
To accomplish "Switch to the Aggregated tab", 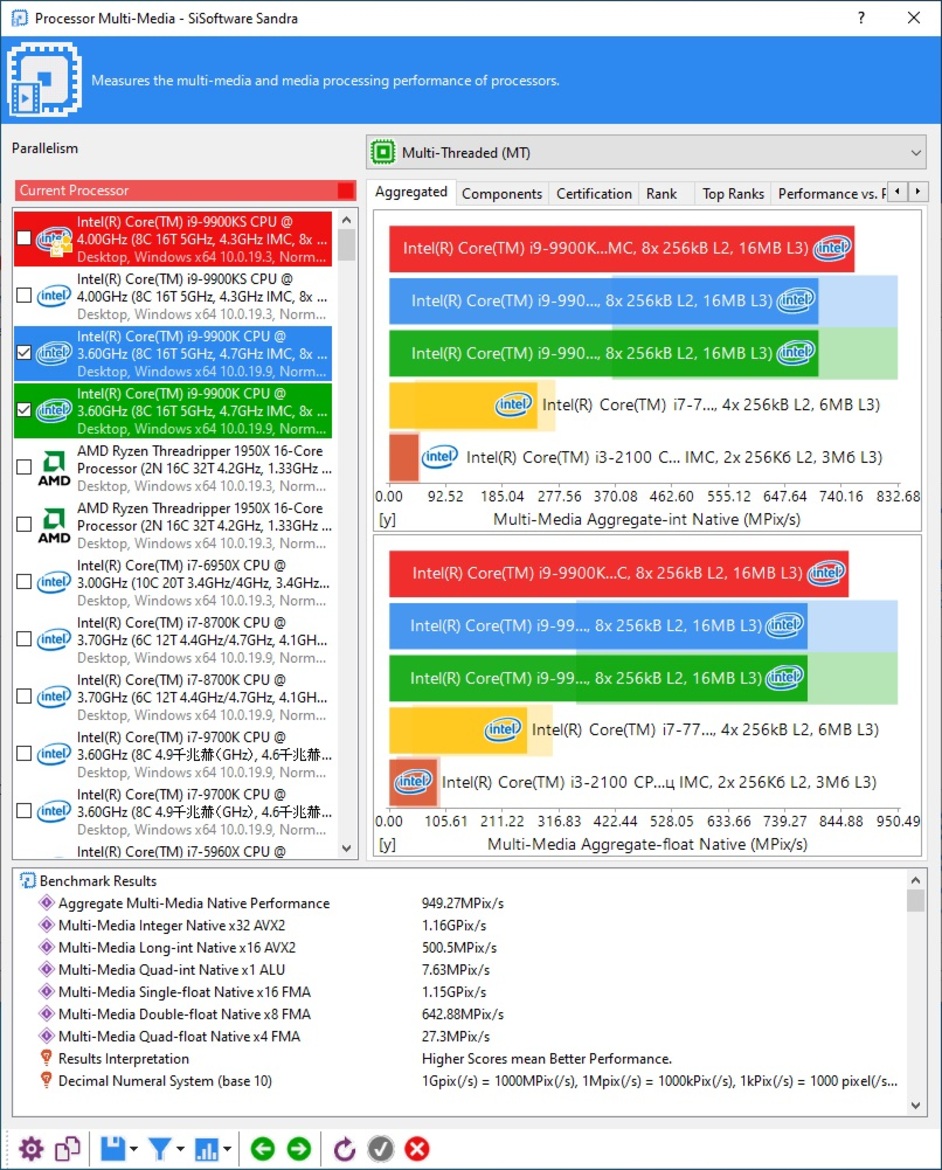I will 411,193.
